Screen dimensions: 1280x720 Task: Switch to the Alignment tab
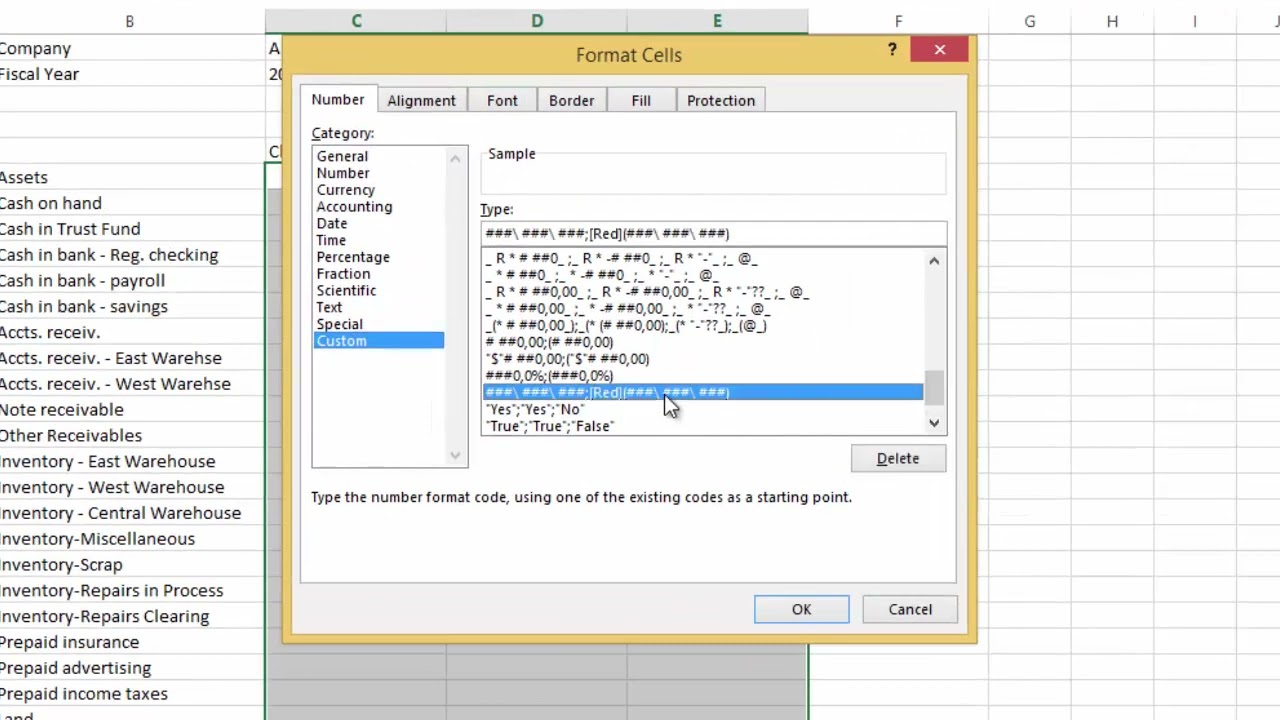[421, 100]
